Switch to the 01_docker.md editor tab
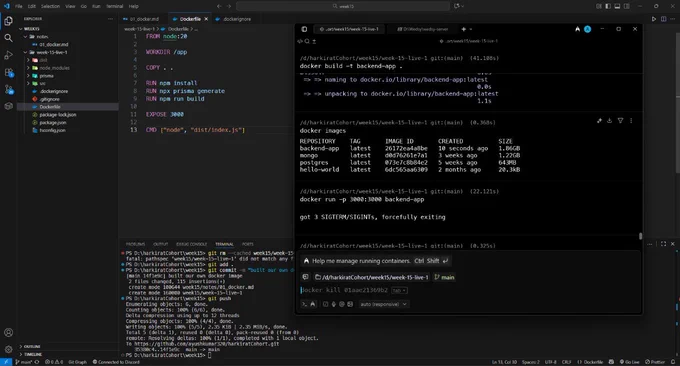Viewport: 680px width, 366px height. coord(144,19)
